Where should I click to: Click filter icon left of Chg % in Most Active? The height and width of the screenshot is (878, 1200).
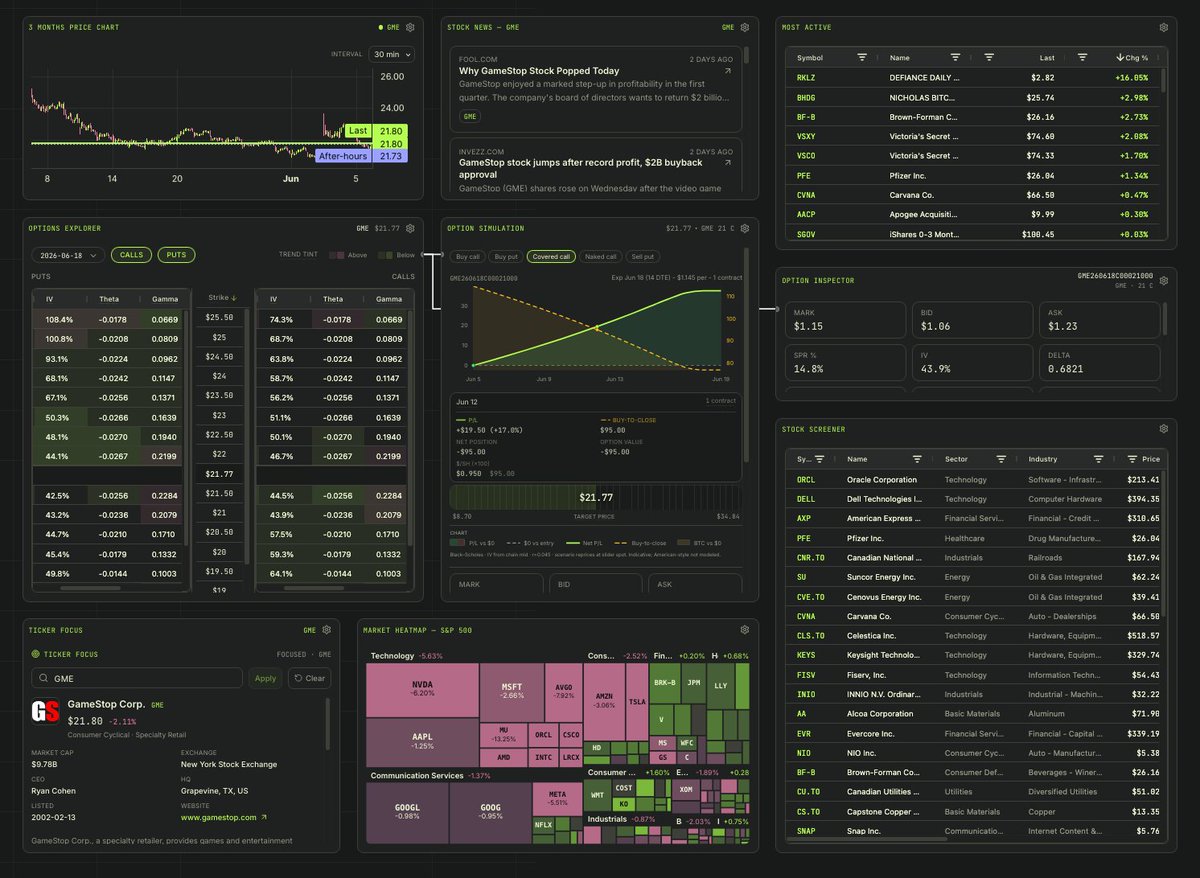click(x=1082, y=58)
